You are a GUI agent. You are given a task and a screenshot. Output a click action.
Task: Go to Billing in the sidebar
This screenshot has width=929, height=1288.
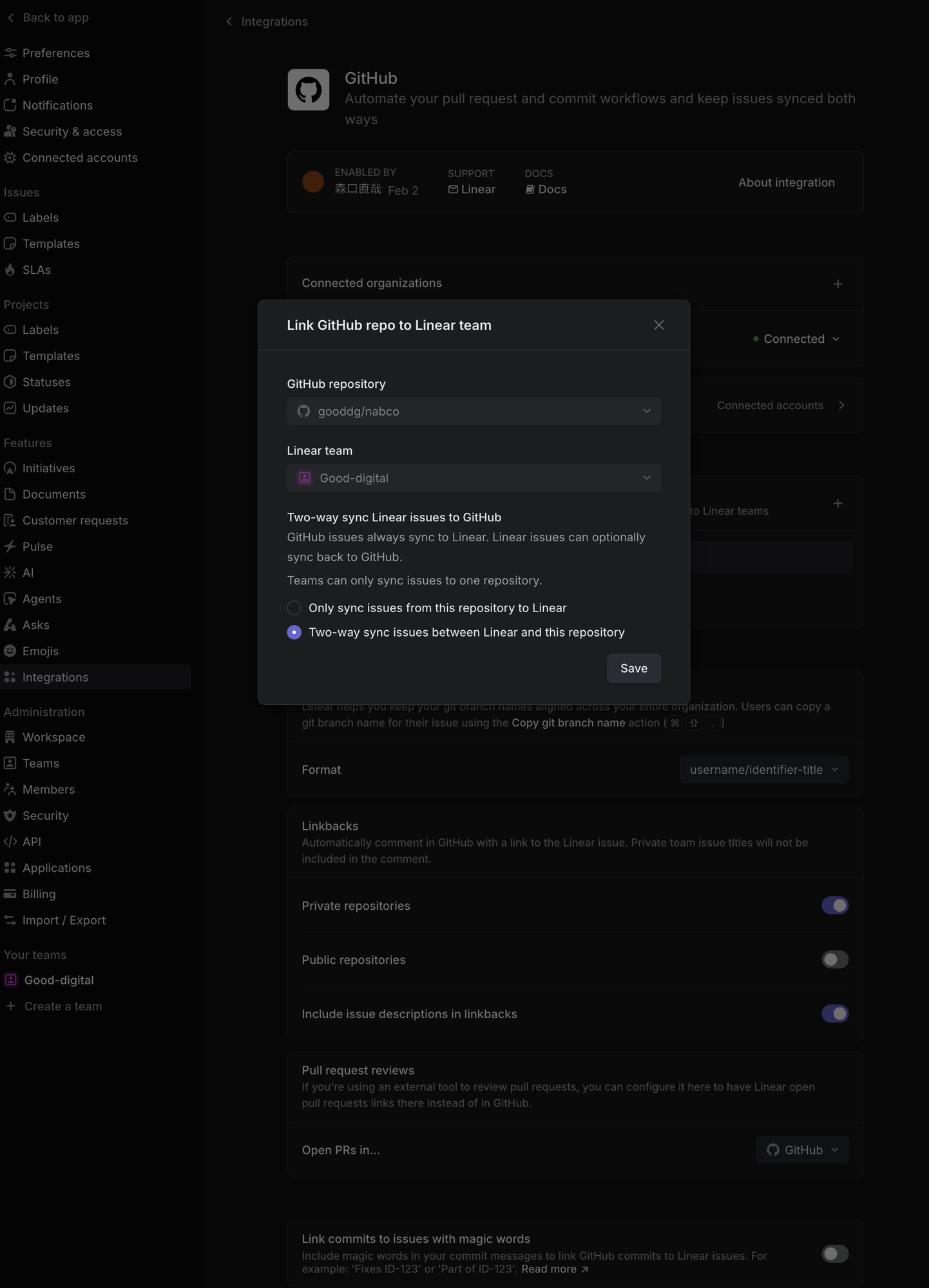[x=39, y=894]
